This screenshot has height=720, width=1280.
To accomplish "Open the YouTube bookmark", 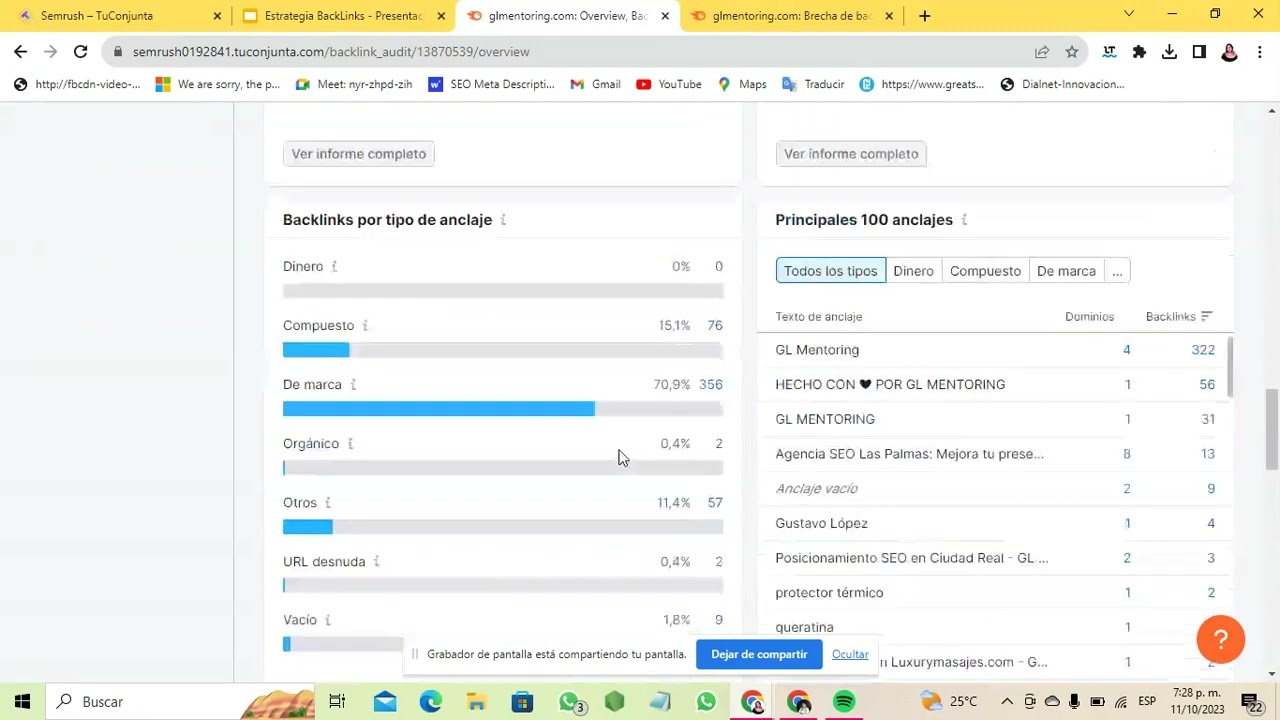I will pos(669,84).
